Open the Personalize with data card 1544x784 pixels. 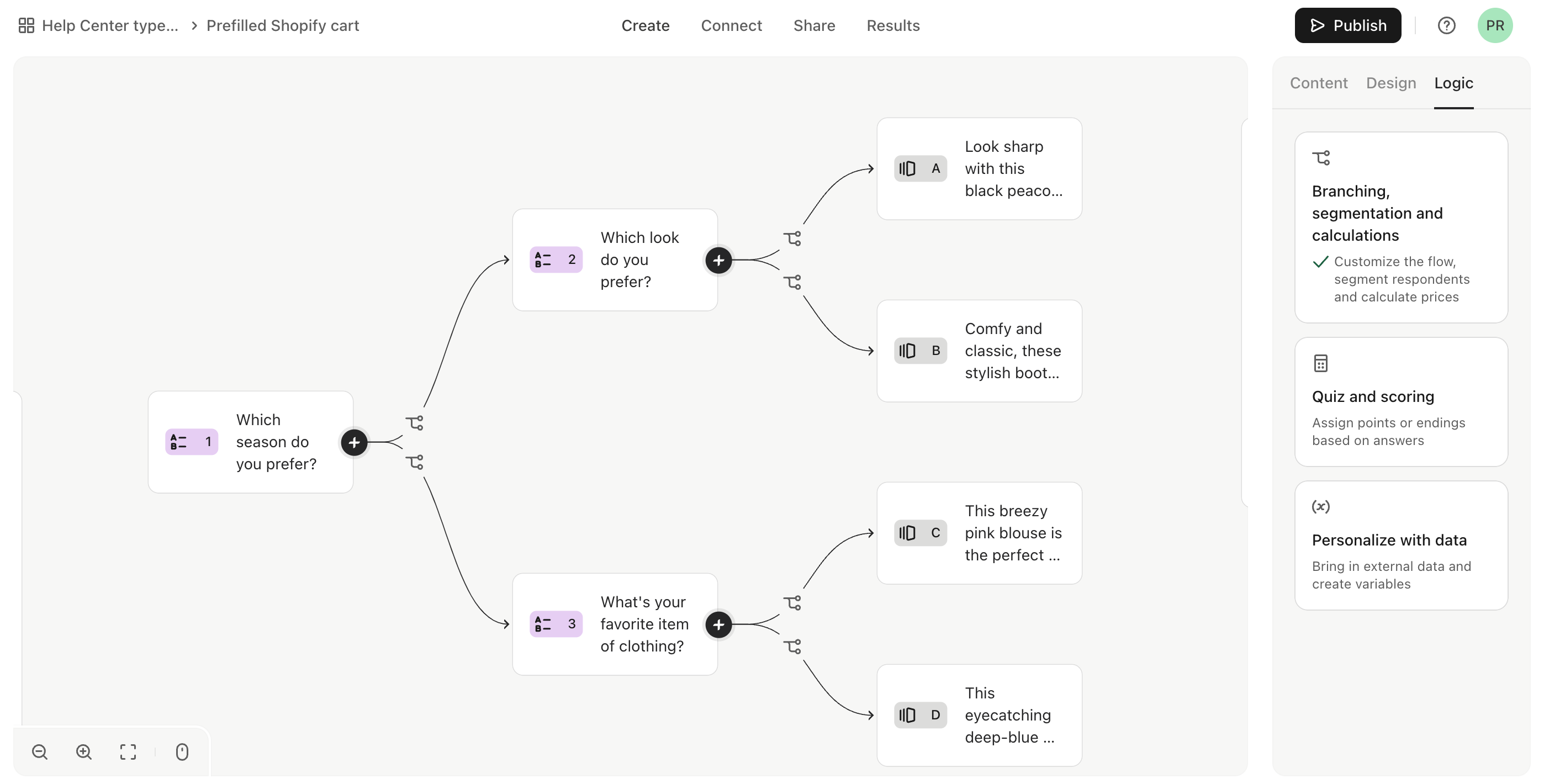(x=1401, y=545)
